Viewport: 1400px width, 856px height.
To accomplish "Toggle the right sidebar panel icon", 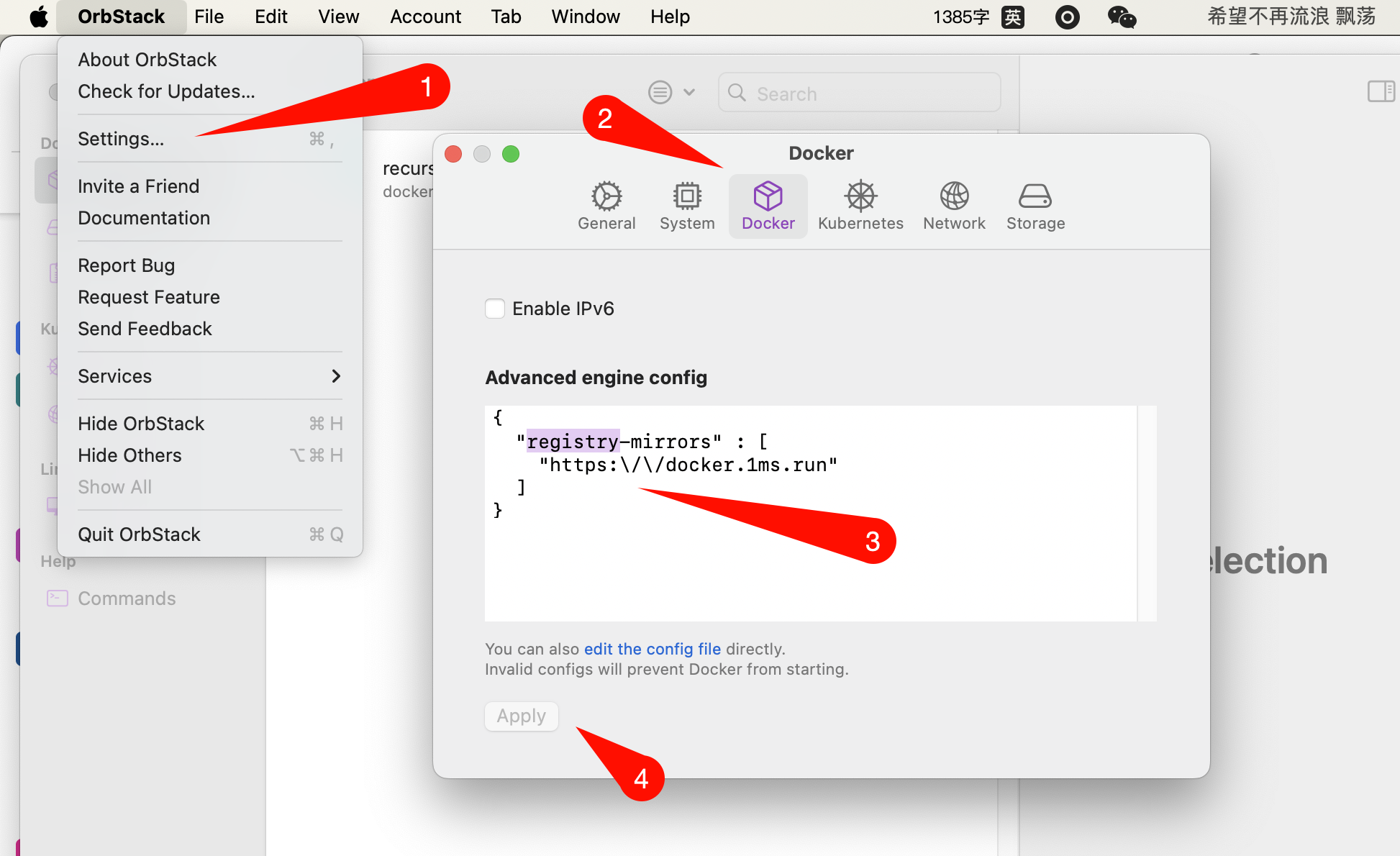I will pyautogui.click(x=1381, y=91).
